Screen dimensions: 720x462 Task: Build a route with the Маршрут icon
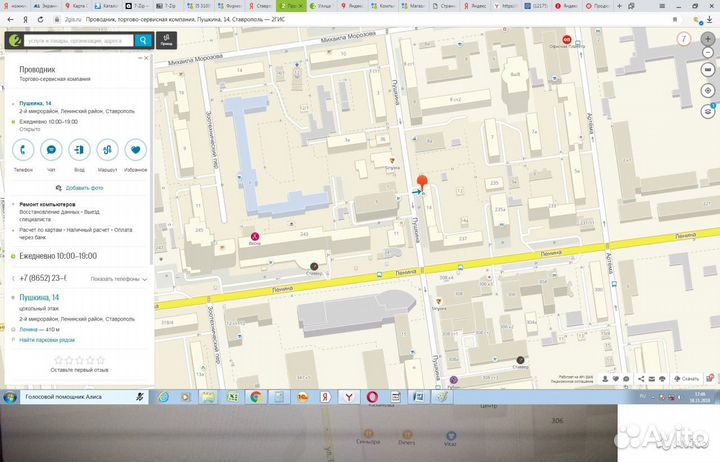point(107,150)
